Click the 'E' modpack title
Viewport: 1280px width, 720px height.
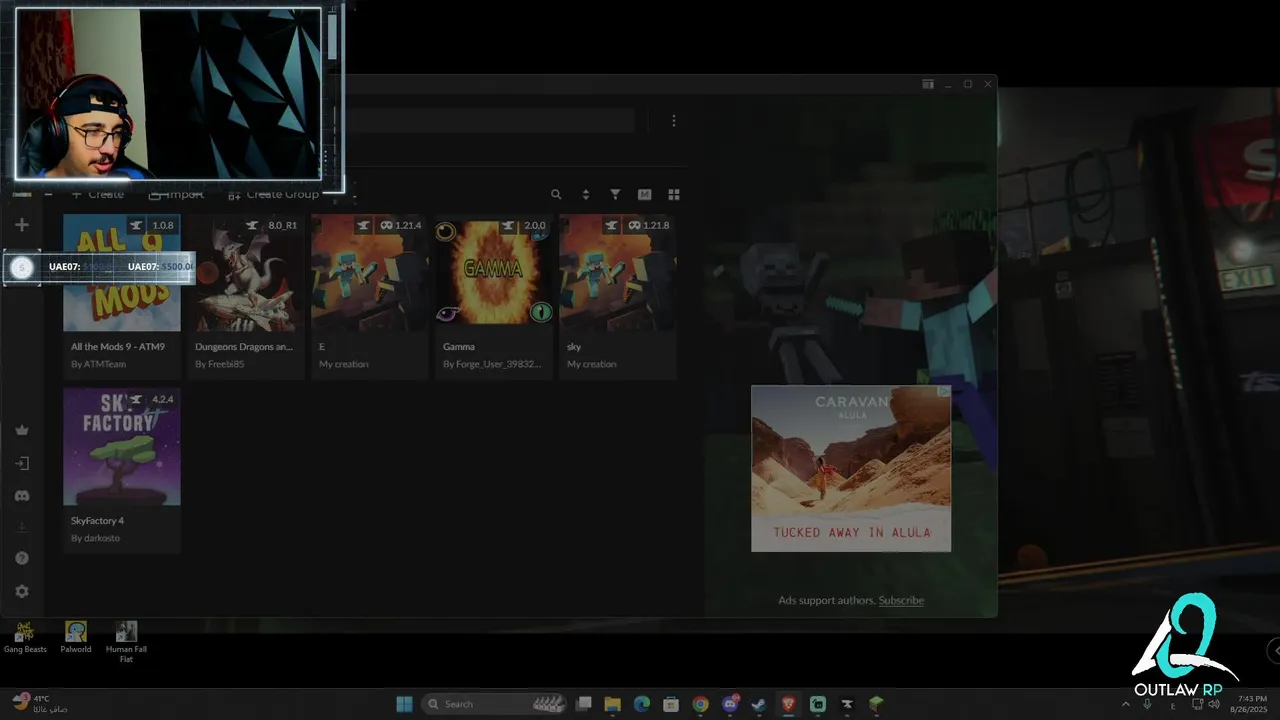point(322,347)
